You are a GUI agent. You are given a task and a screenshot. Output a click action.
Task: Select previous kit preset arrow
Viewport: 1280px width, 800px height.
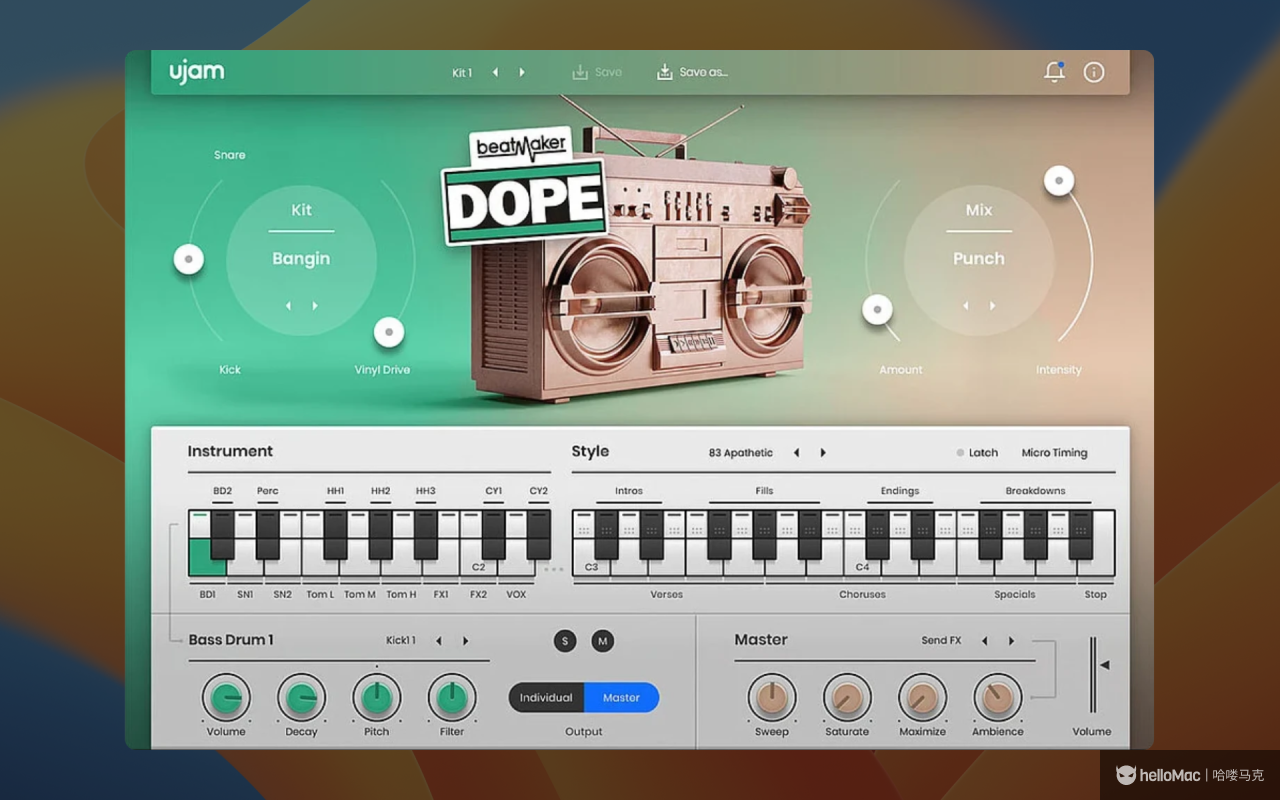495,72
